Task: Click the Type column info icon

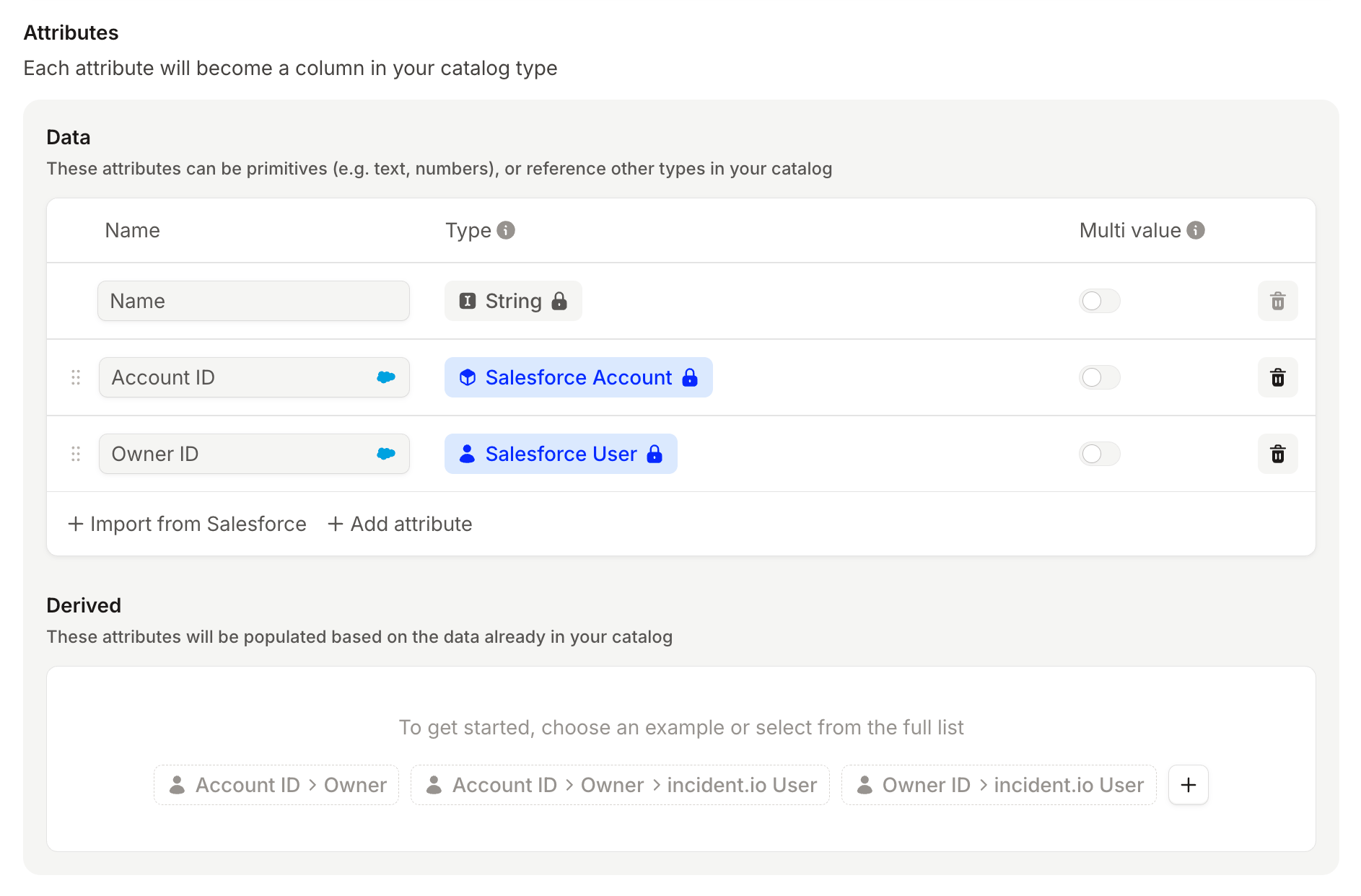Action: click(506, 230)
